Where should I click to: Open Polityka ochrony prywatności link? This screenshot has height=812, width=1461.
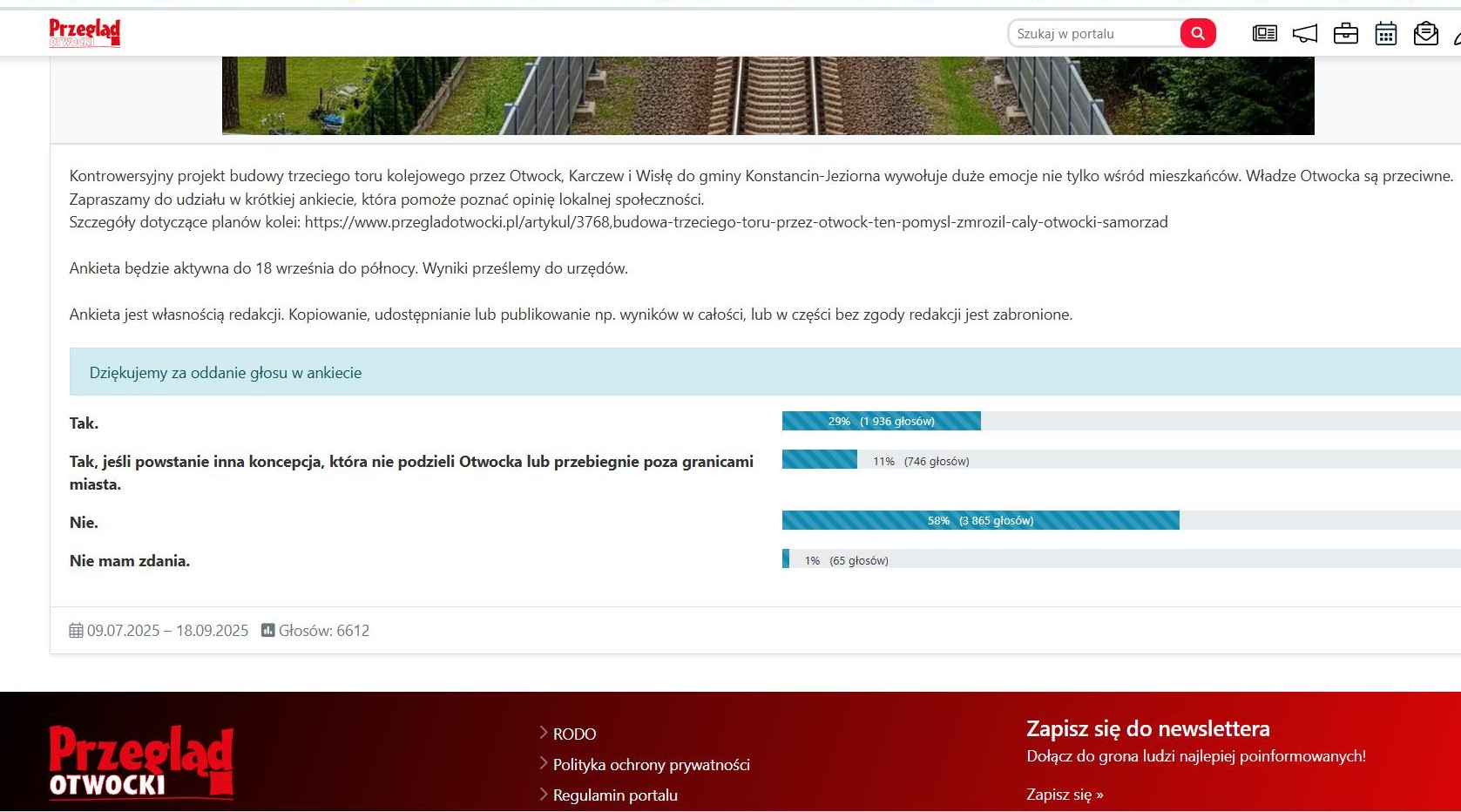pyautogui.click(x=652, y=764)
